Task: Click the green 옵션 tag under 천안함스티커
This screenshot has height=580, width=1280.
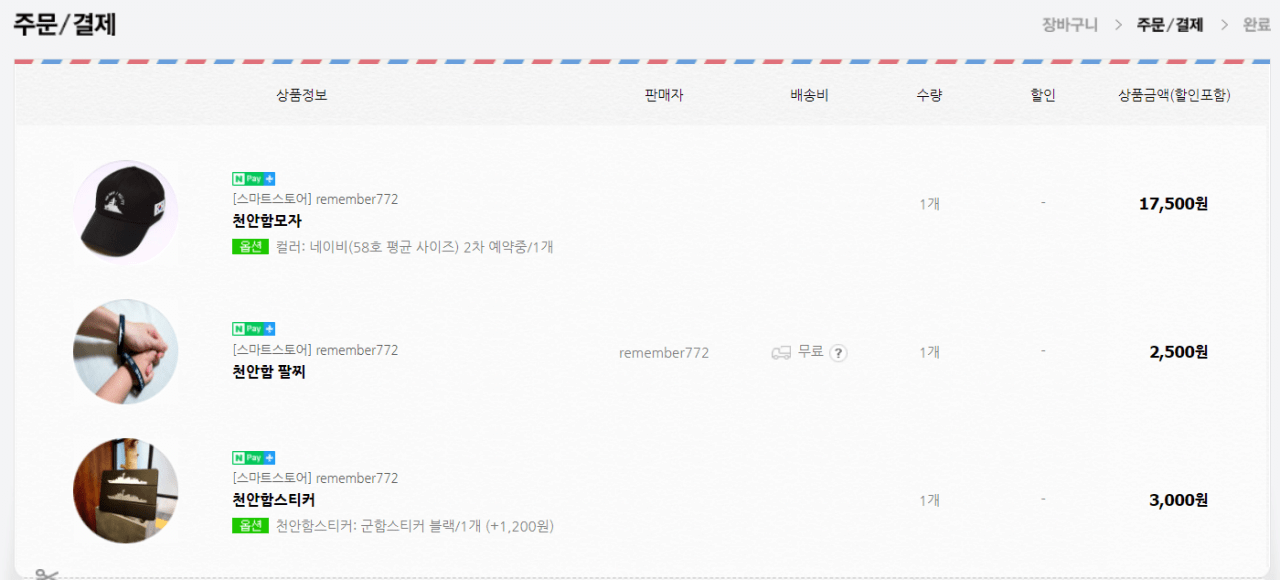Action: pyautogui.click(x=250, y=525)
